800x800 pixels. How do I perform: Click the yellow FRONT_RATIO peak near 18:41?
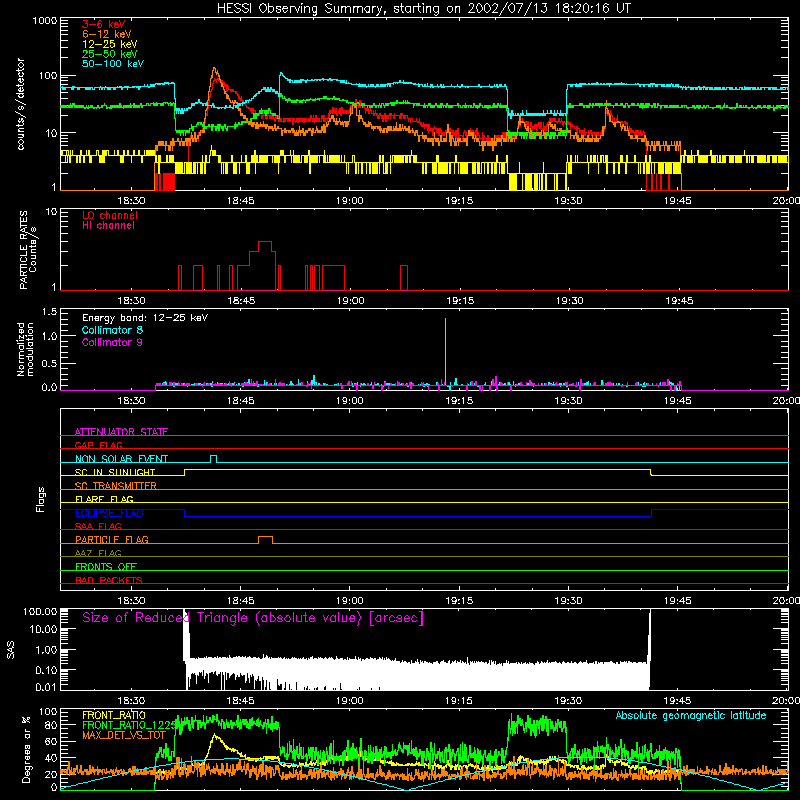(x=215, y=736)
